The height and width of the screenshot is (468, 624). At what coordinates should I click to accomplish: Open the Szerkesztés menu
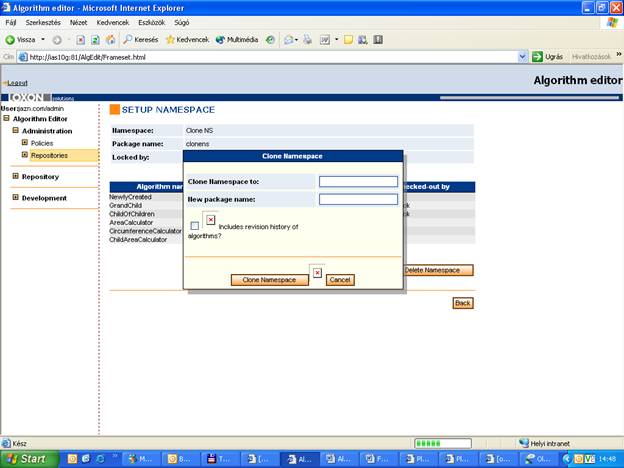coord(43,23)
